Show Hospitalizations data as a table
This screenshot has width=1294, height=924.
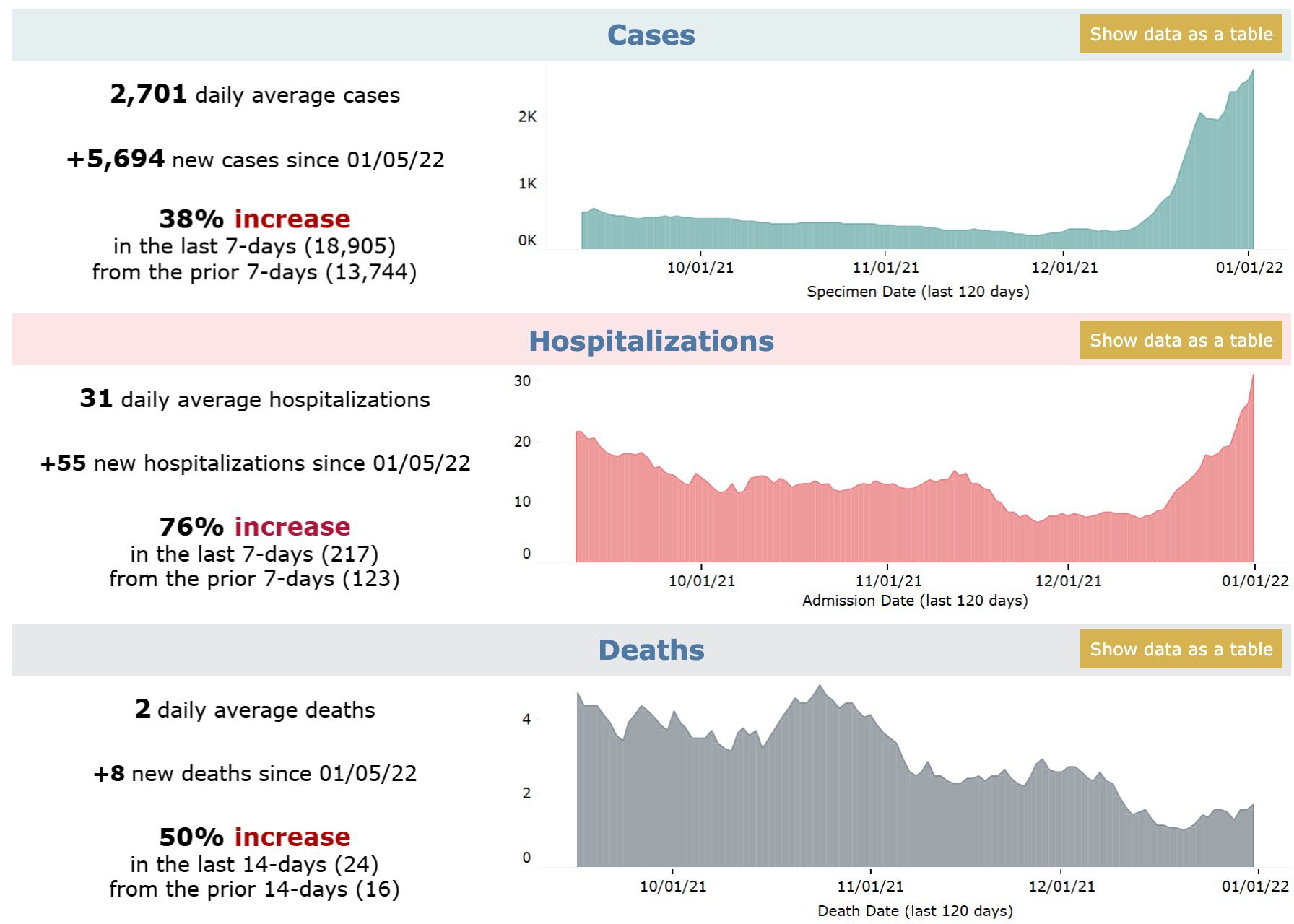point(1181,340)
